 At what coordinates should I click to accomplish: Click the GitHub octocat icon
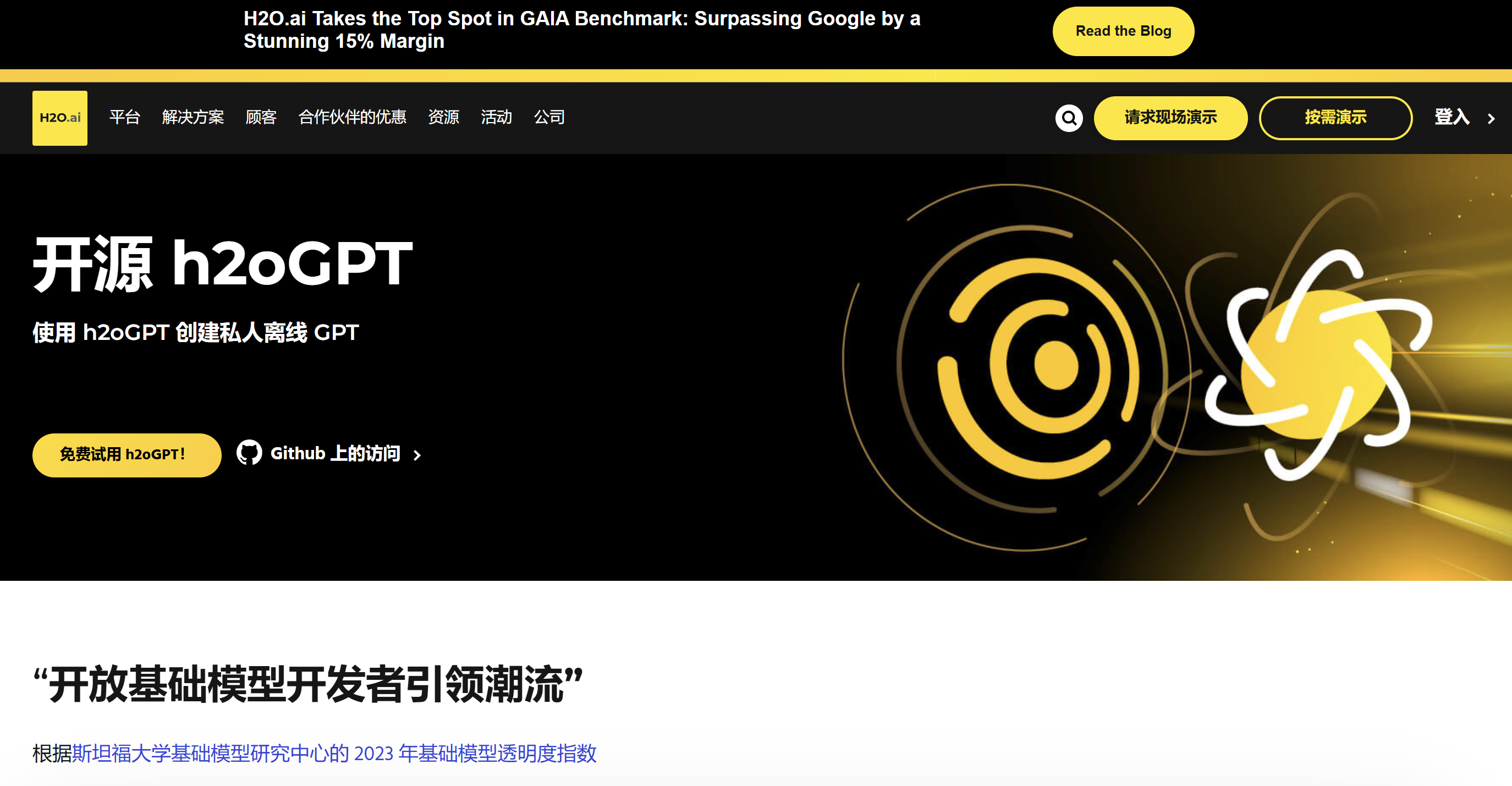coord(250,453)
